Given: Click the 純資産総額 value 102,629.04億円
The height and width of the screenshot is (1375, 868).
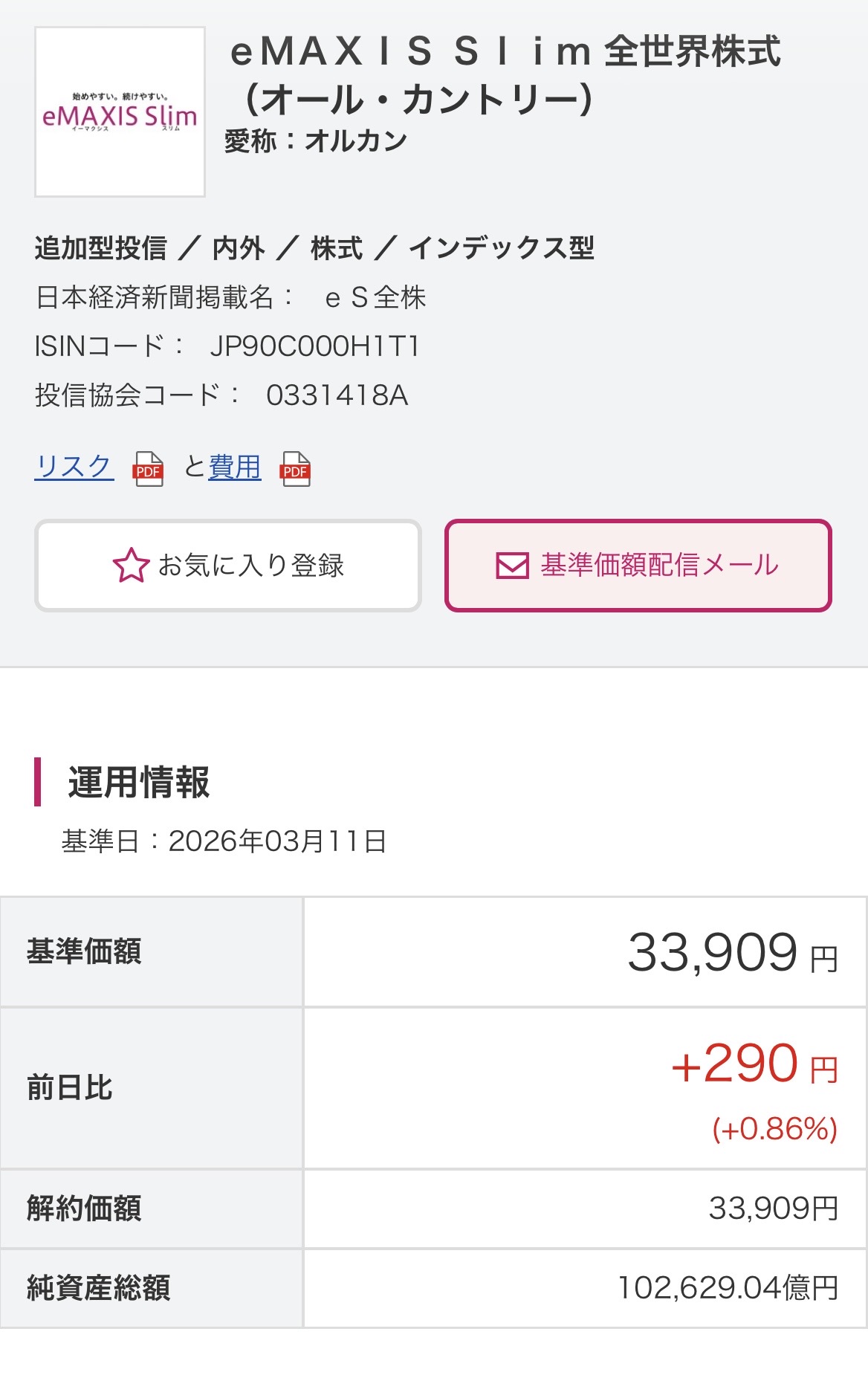Looking at the screenshot, I should (728, 1288).
